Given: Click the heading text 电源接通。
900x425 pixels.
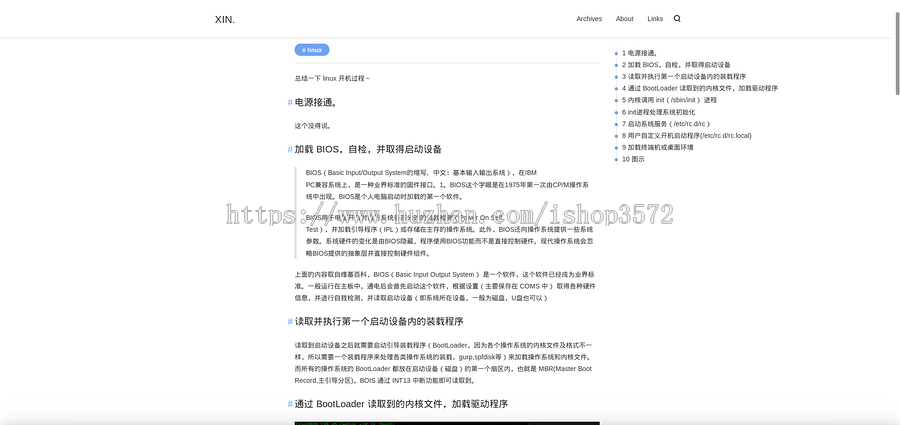Looking at the screenshot, I should [x=316, y=103].
